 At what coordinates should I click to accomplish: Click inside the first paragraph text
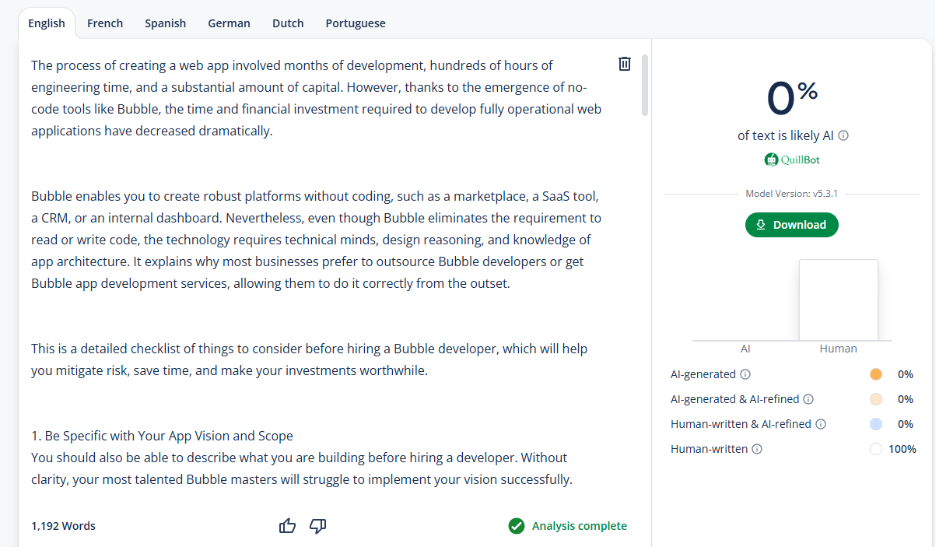(316, 98)
